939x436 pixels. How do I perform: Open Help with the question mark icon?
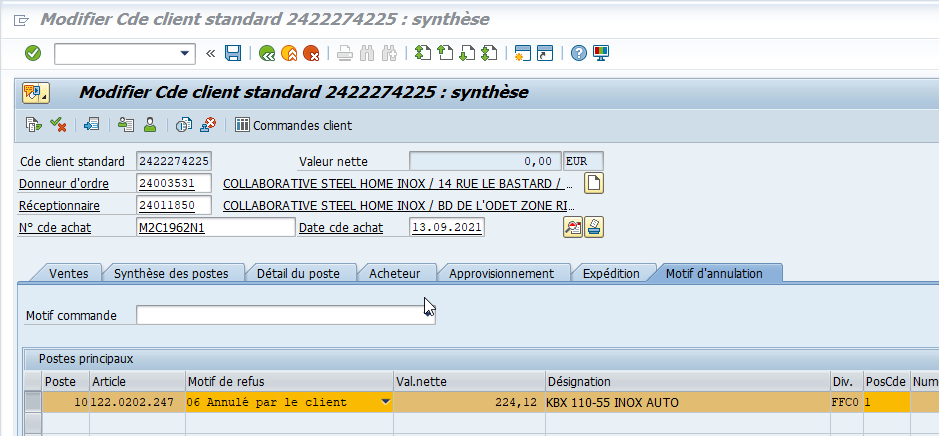[x=578, y=53]
